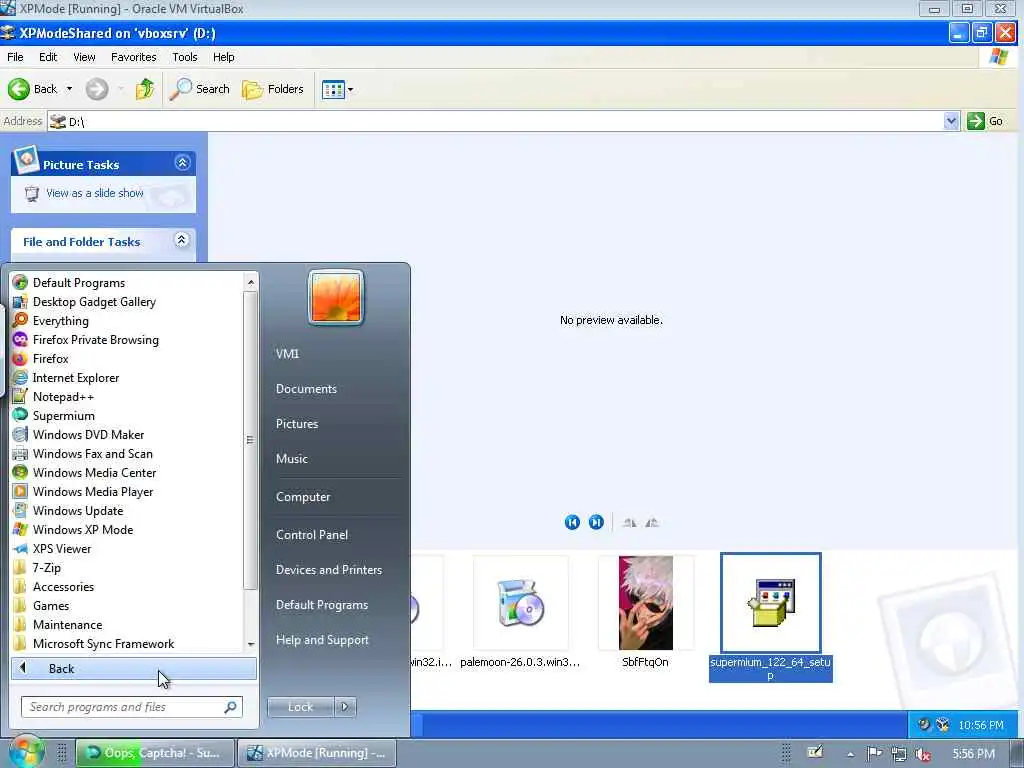Click the muted volume tray icon
1024x768 pixels.
(x=922, y=754)
